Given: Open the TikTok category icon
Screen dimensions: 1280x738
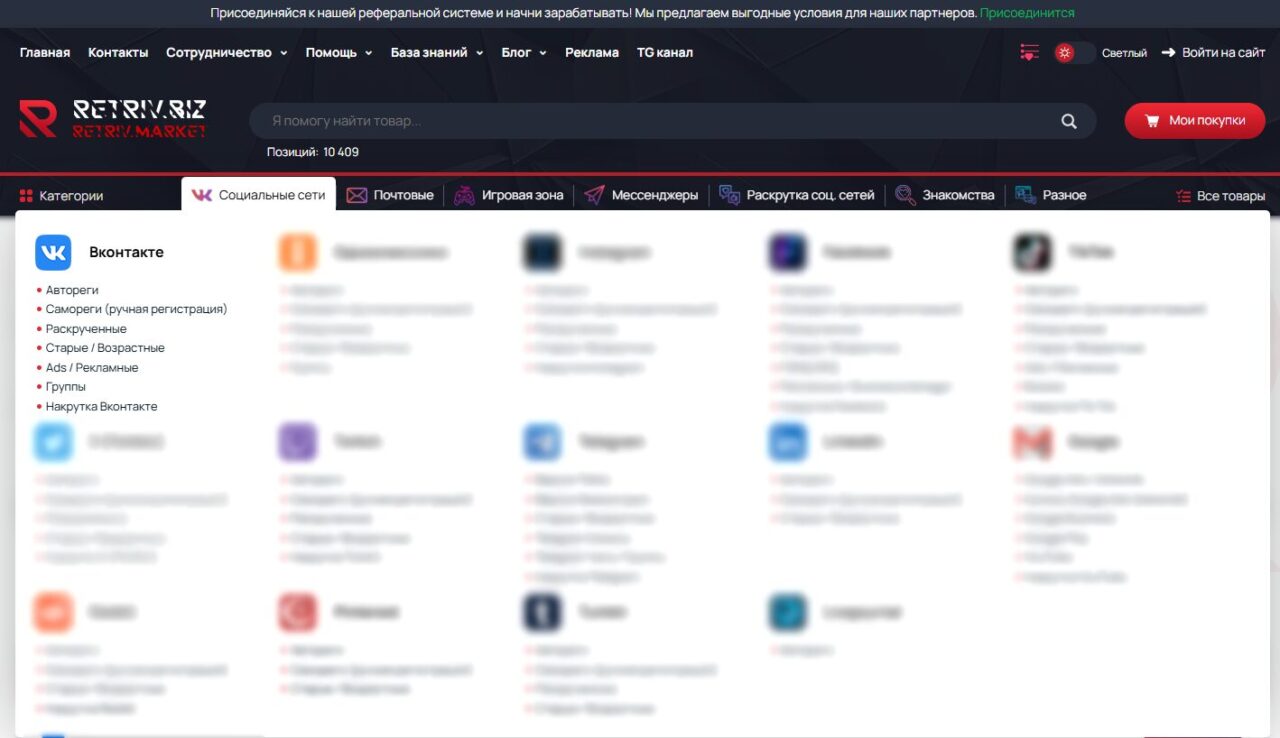Looking at the screenshot, I should [x=1032, y=252].
